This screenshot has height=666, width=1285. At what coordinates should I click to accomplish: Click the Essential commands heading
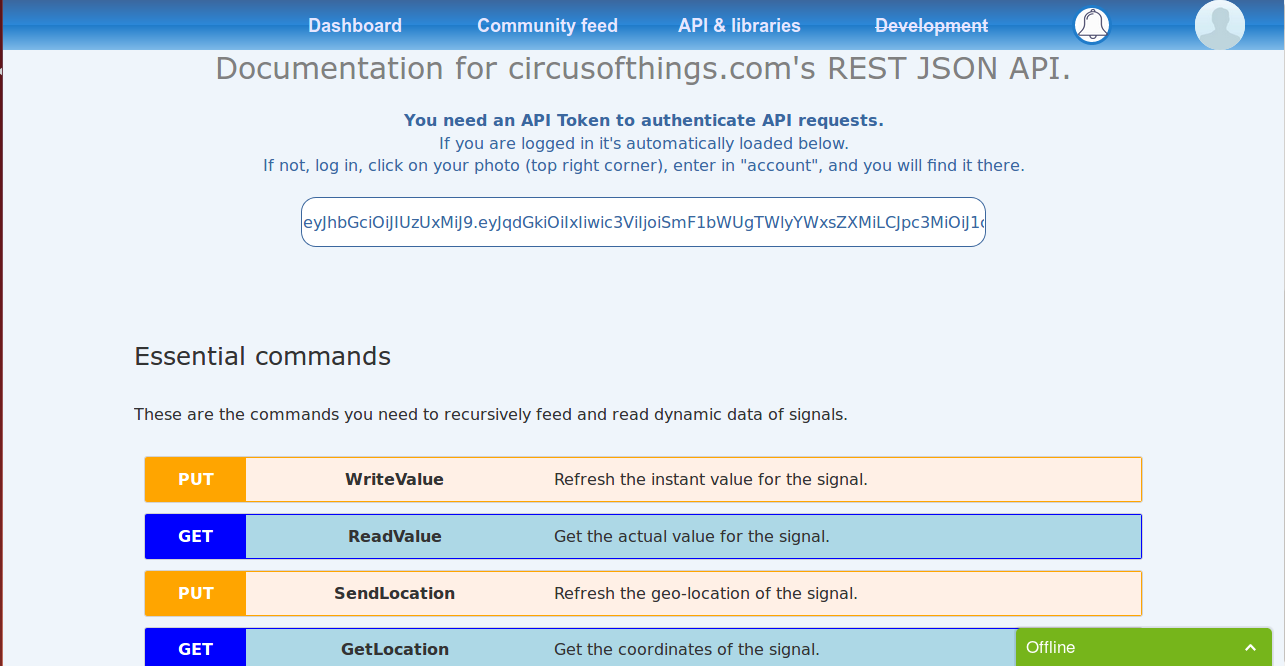(263, 356)
